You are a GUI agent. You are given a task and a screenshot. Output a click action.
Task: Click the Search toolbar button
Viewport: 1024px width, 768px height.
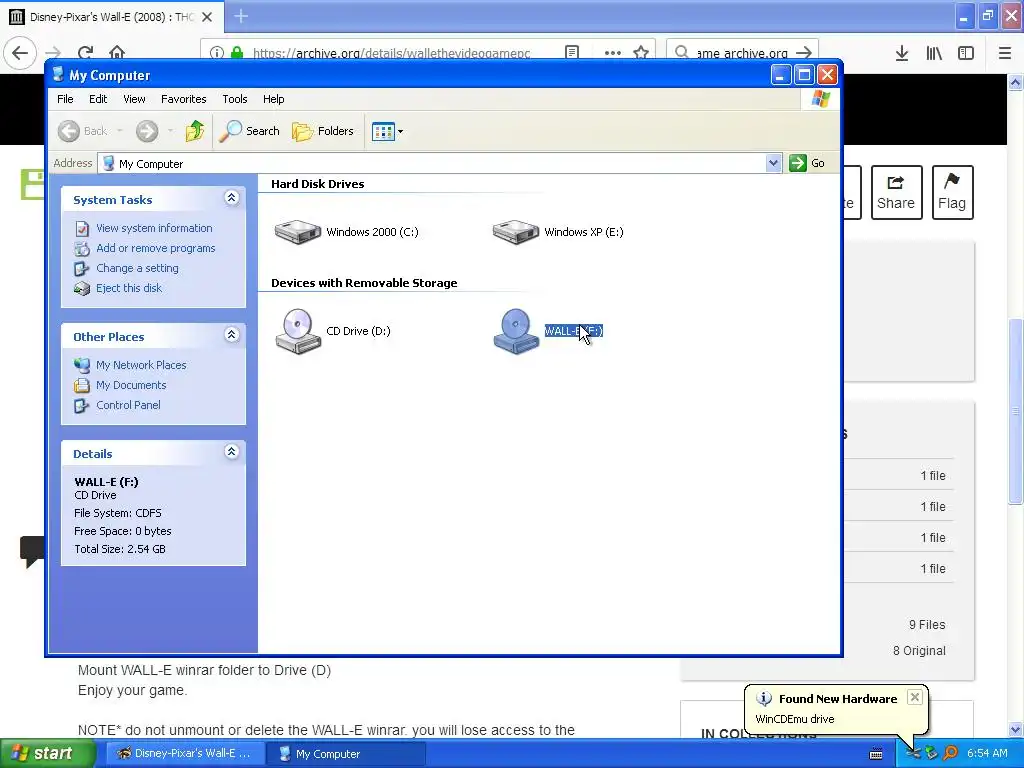tap(249, 131)
